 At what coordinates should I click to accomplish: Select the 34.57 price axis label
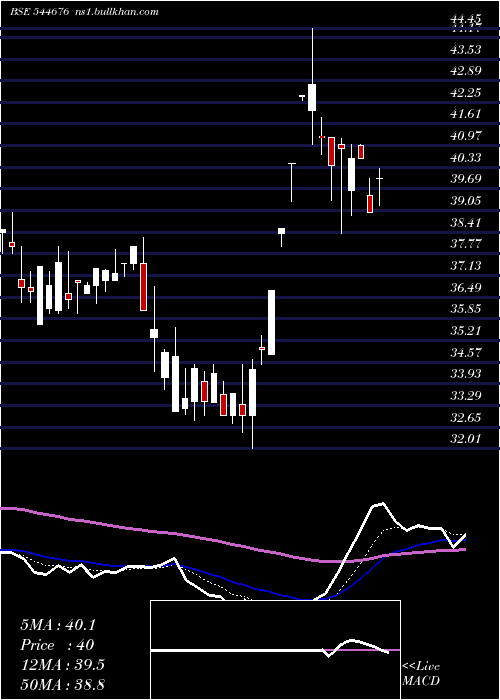(x=466, y=352)
